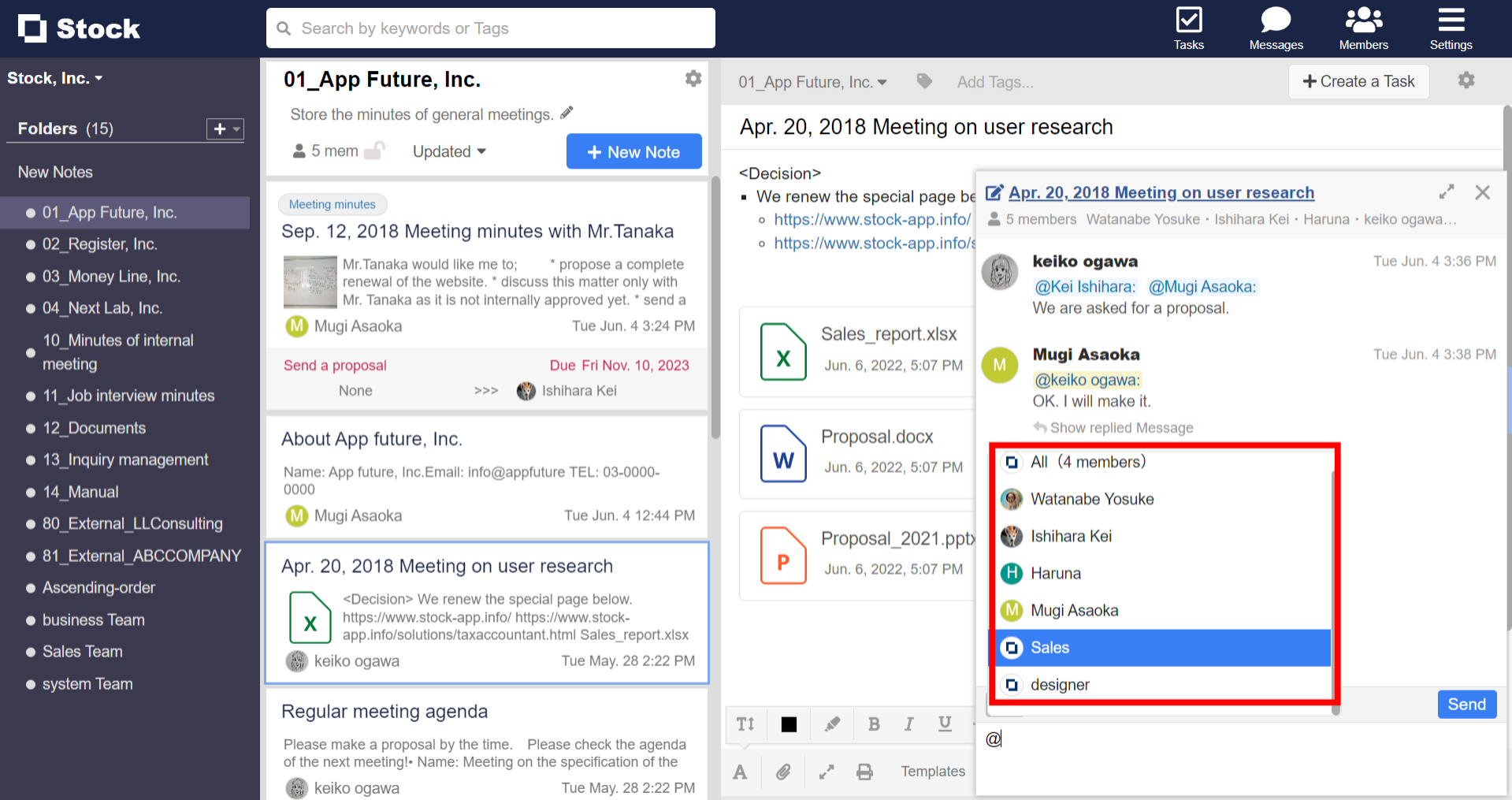Click the New Note button
Screen dimensions: 1512x800
pyautogui.click(x=633, y=152)
